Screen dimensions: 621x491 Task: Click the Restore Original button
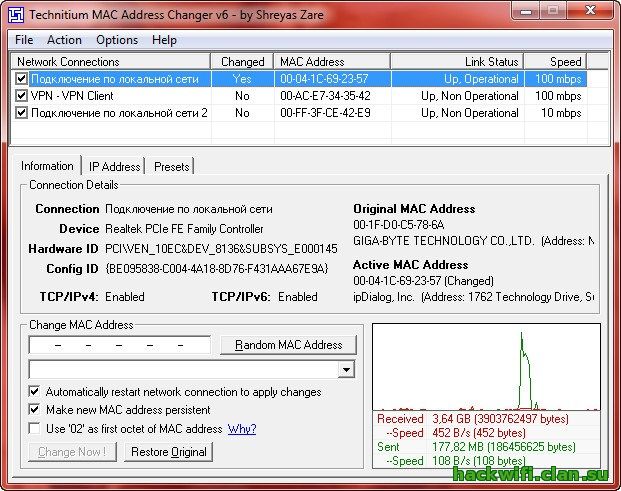168,452
